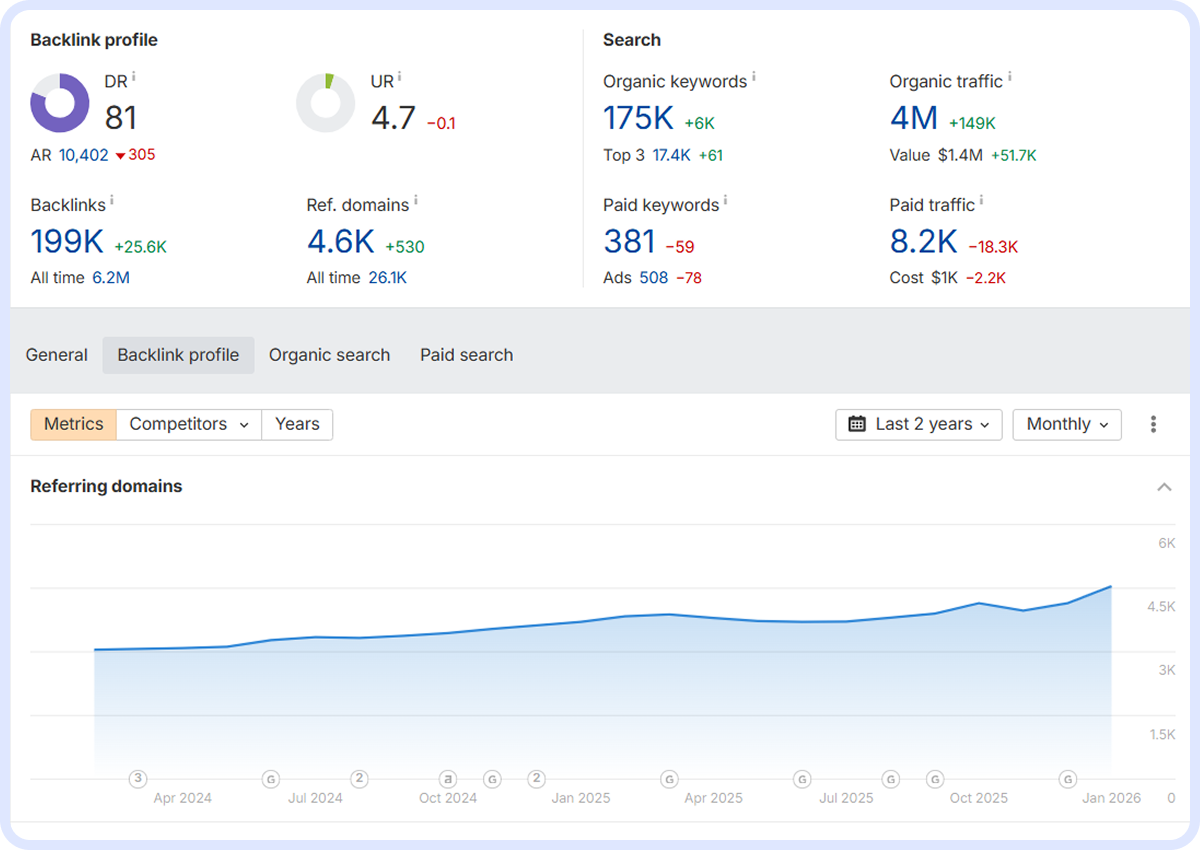Open the General tab
The height and width of the screenshot is (850, 1200).
coord(57,355)
